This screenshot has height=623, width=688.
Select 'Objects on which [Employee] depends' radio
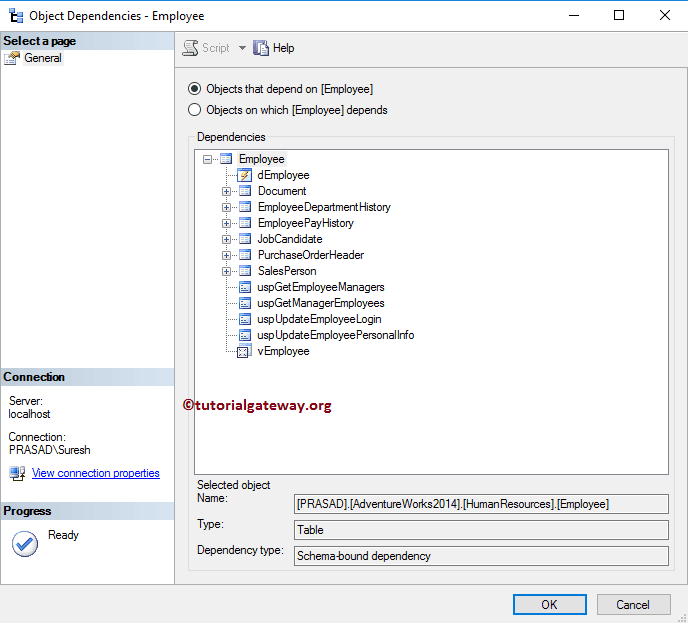(x=194, y=110)
